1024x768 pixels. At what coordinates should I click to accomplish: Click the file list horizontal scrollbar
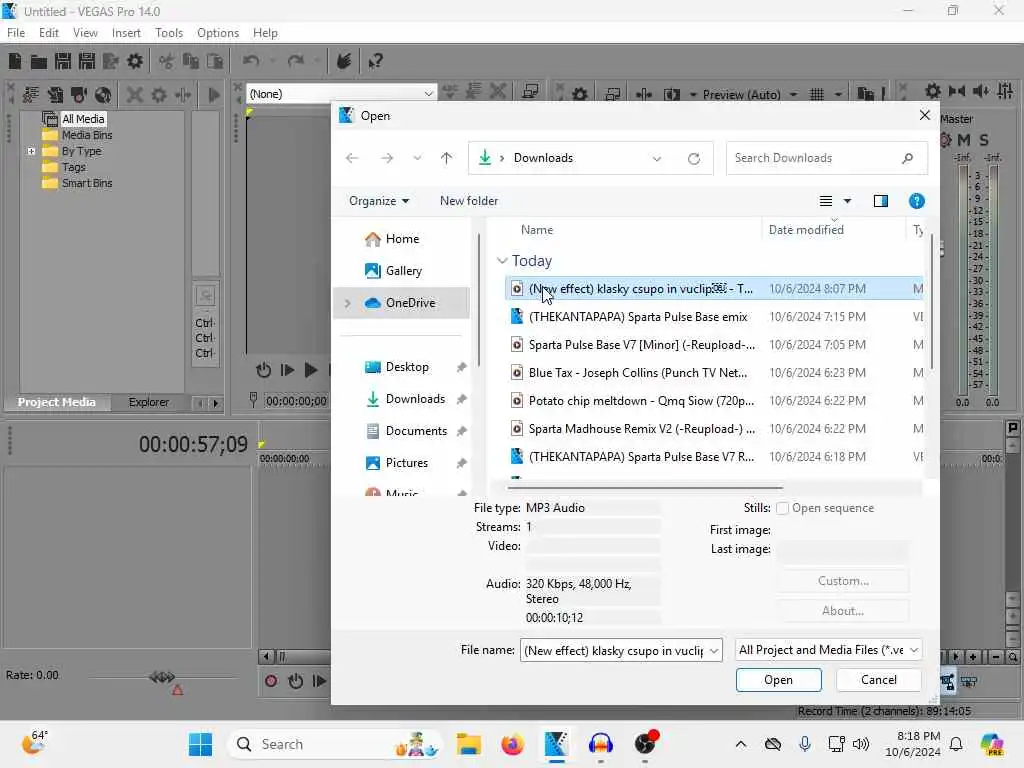(645, 487)
